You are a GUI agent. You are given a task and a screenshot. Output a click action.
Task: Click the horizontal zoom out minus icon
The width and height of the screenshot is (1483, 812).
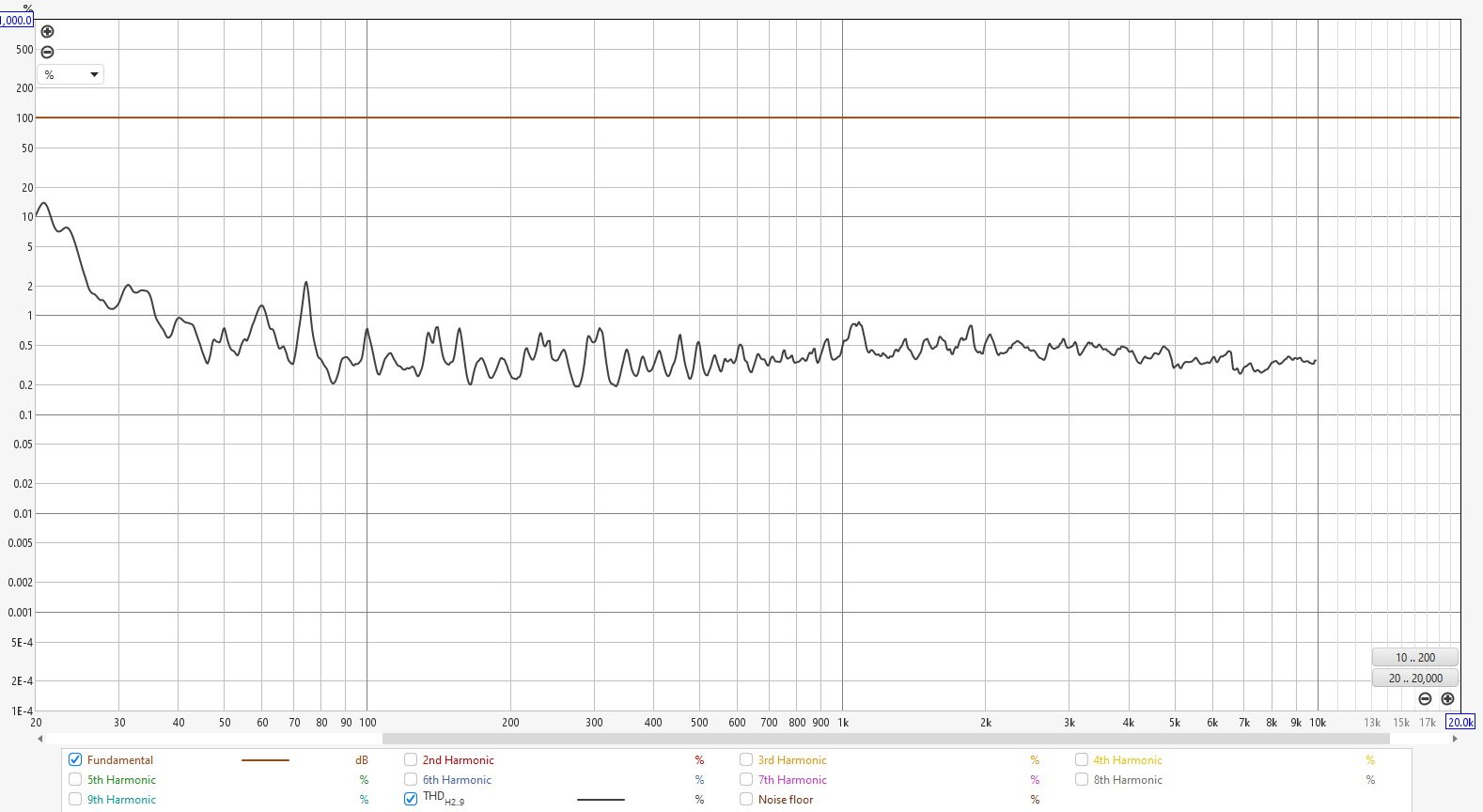[x=1425, y=698]
